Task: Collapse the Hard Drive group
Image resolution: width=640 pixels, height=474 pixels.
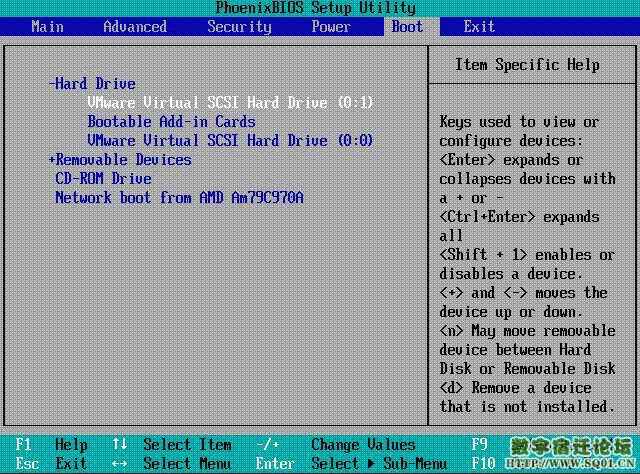Action: pos(92,83)
